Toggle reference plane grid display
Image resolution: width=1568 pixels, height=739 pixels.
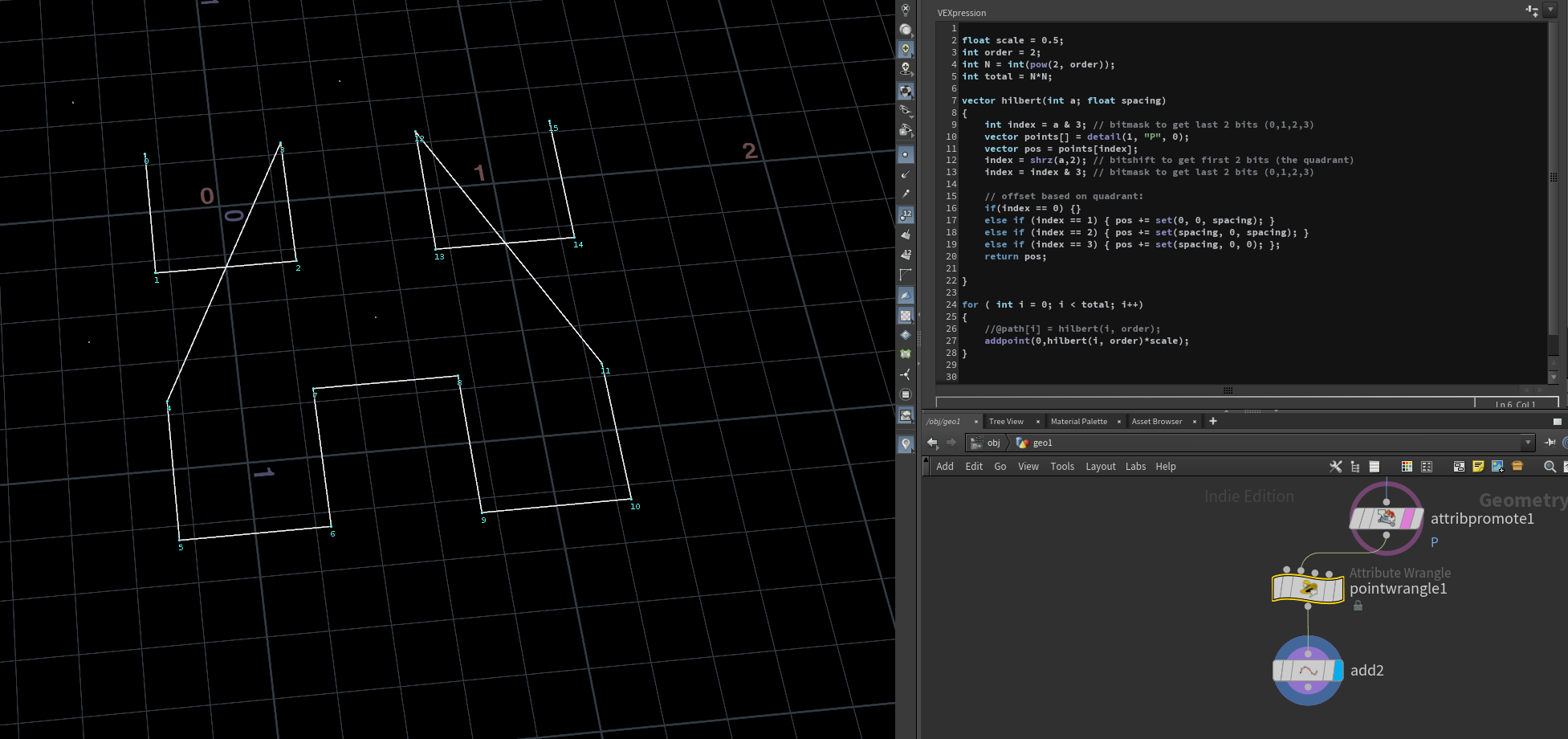point(906,296)
